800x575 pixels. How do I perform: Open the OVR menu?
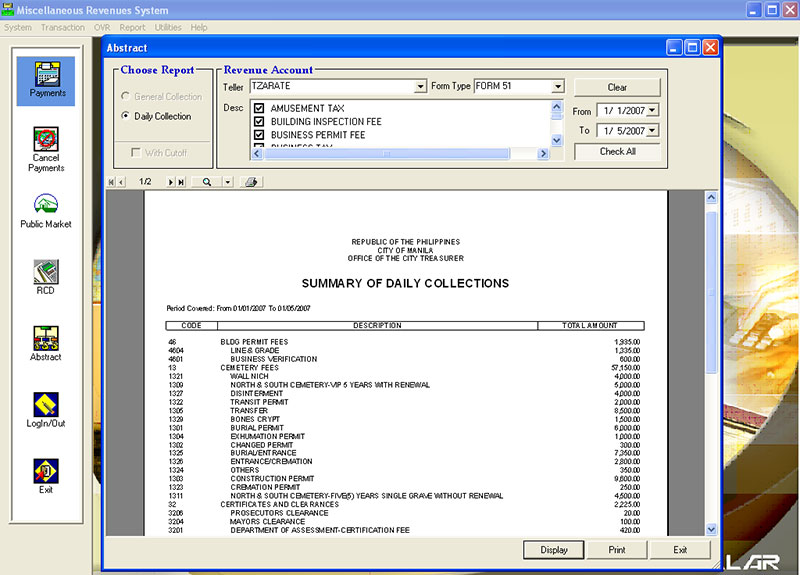pos(102,28)
